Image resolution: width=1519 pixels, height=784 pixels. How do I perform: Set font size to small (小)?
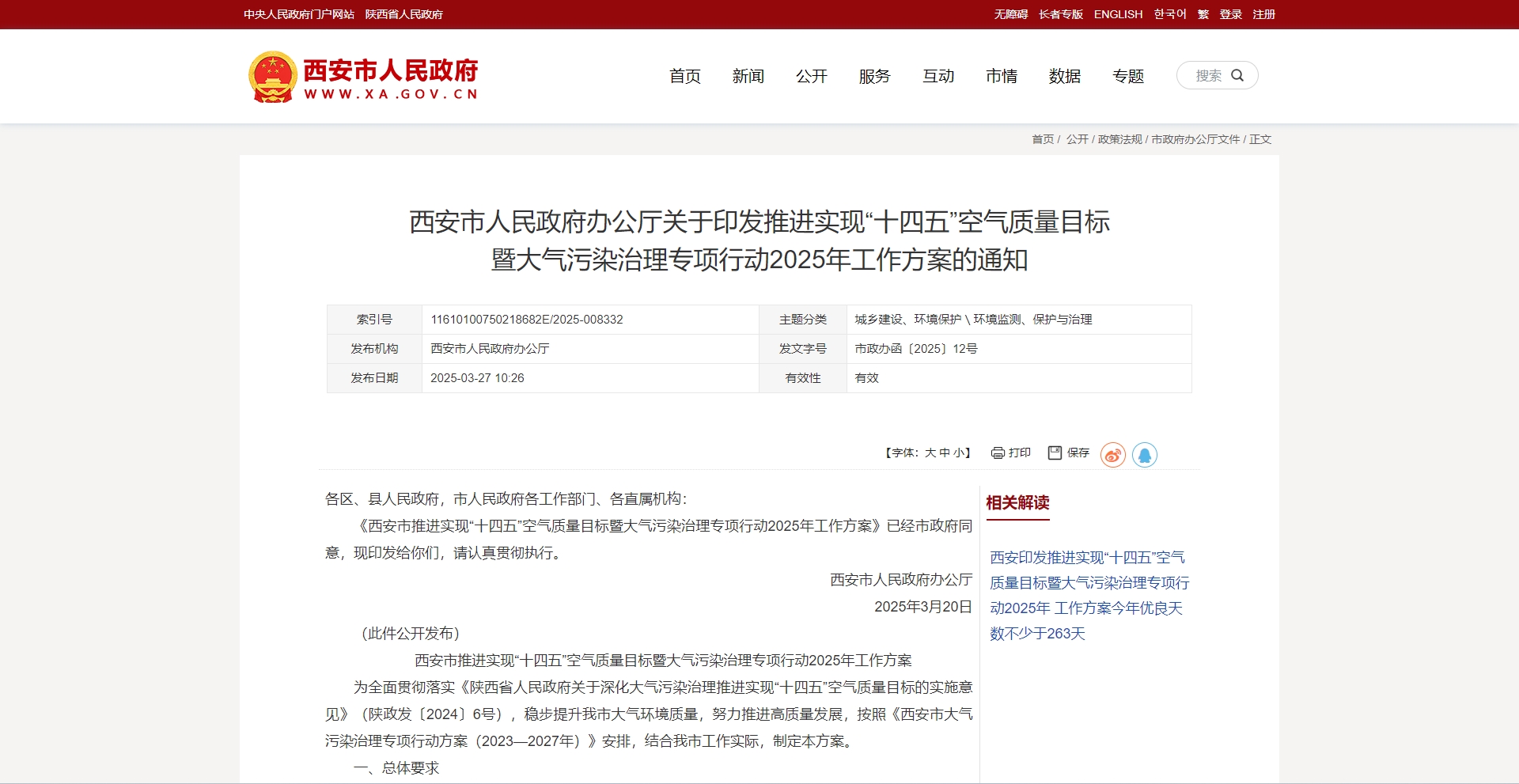point(958,453)
